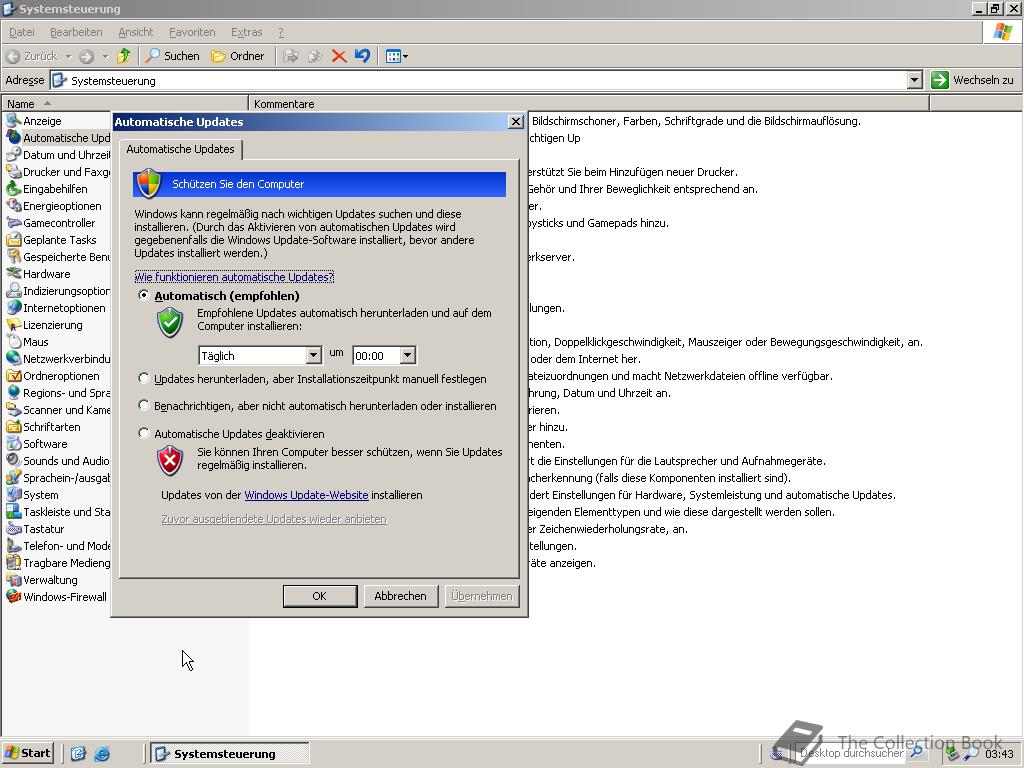Open the Forward history dropdown arrow
The width and height of the screenshot is (1024, 768).
(104, 56)
